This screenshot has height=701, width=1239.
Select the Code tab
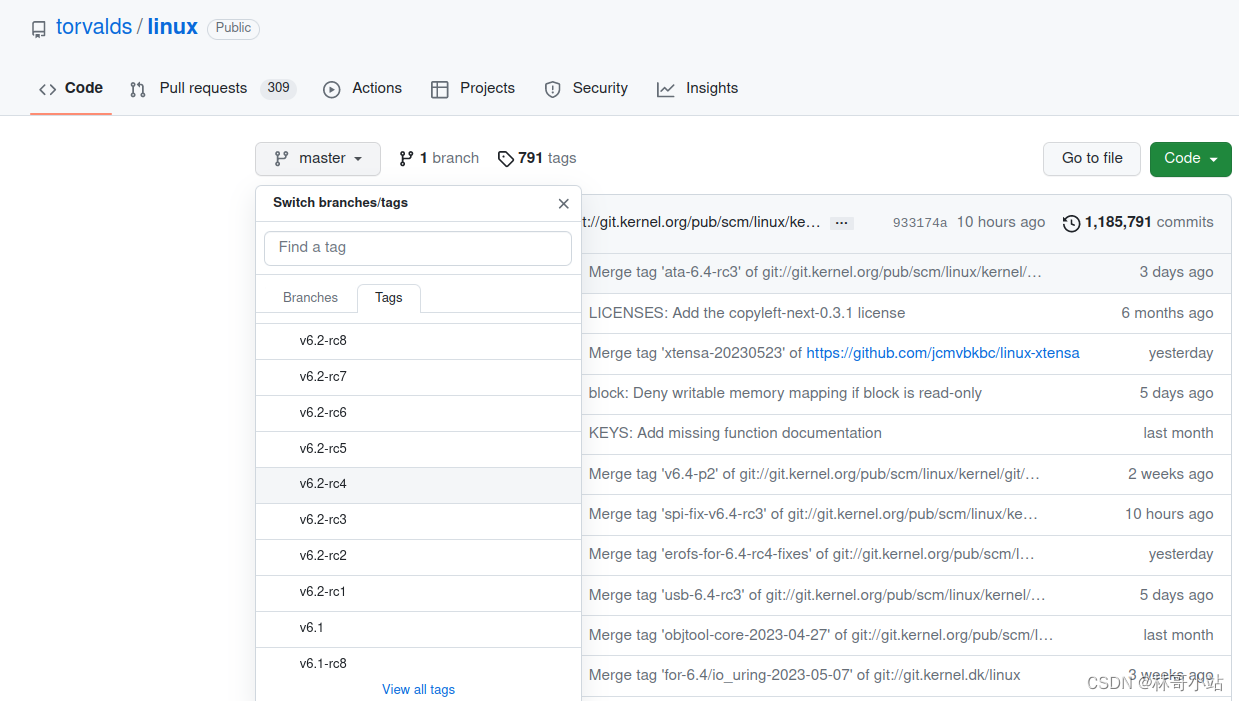(71, 88)
